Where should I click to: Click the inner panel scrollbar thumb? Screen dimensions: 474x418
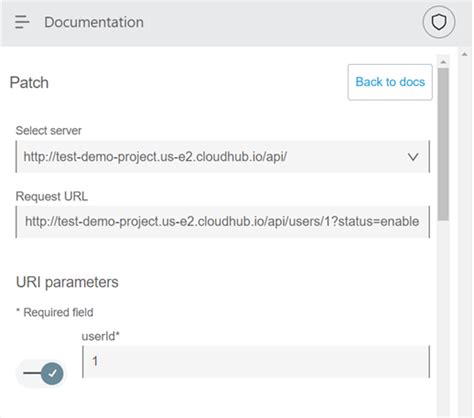click(x=443, y=144)
